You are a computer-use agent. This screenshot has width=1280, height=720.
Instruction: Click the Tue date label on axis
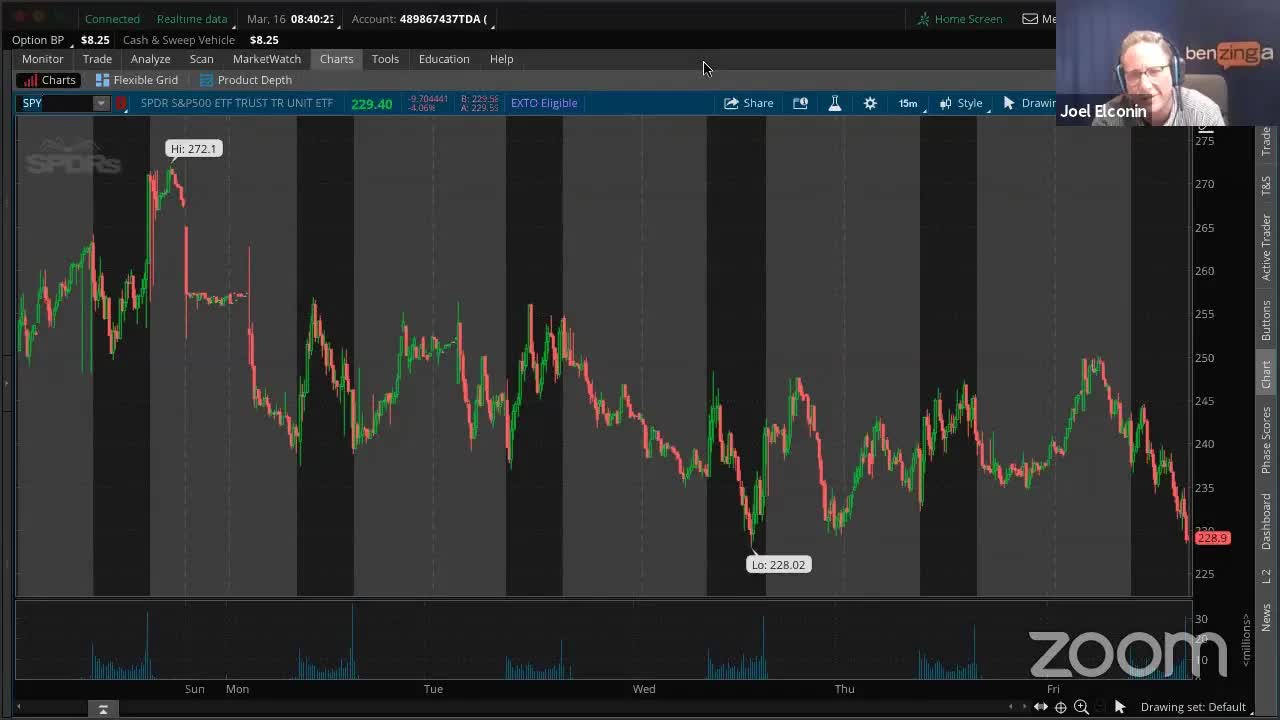pos(433,689)
